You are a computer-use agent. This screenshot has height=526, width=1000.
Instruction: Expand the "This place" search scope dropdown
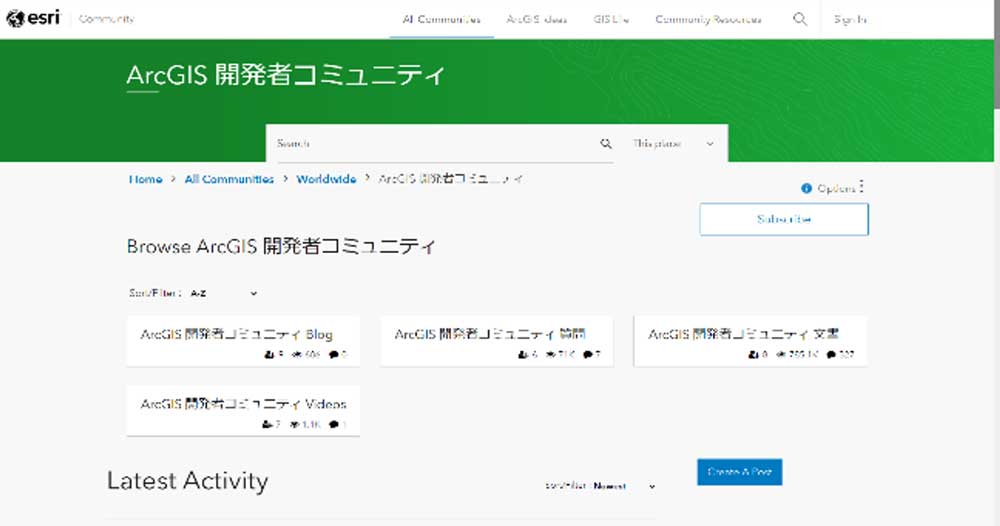pyautogui.click(x=675, y=144)
